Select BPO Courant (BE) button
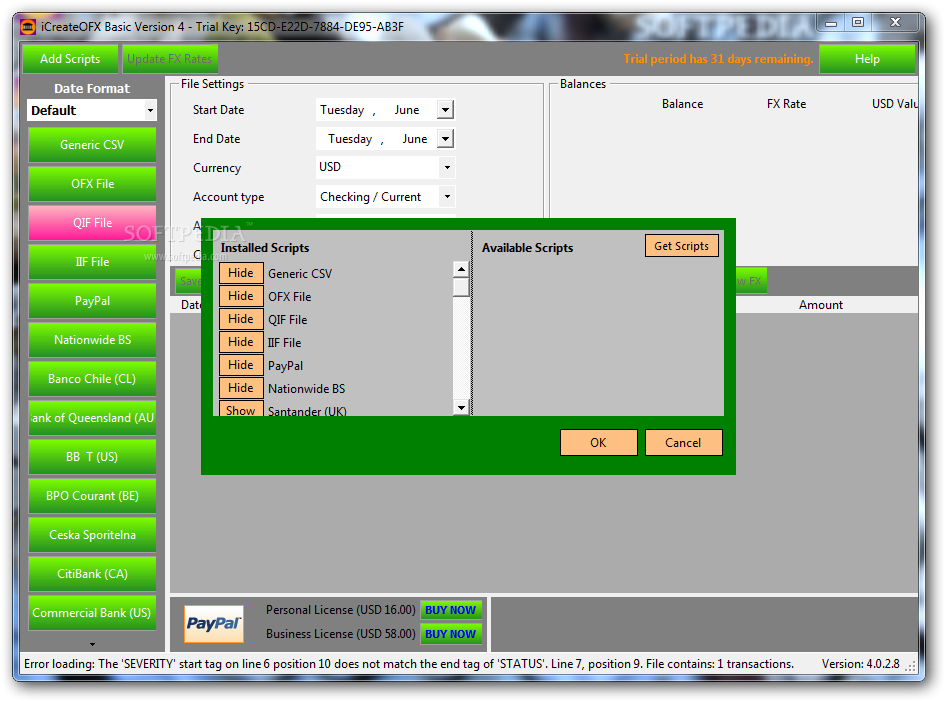 click(92, 496)
